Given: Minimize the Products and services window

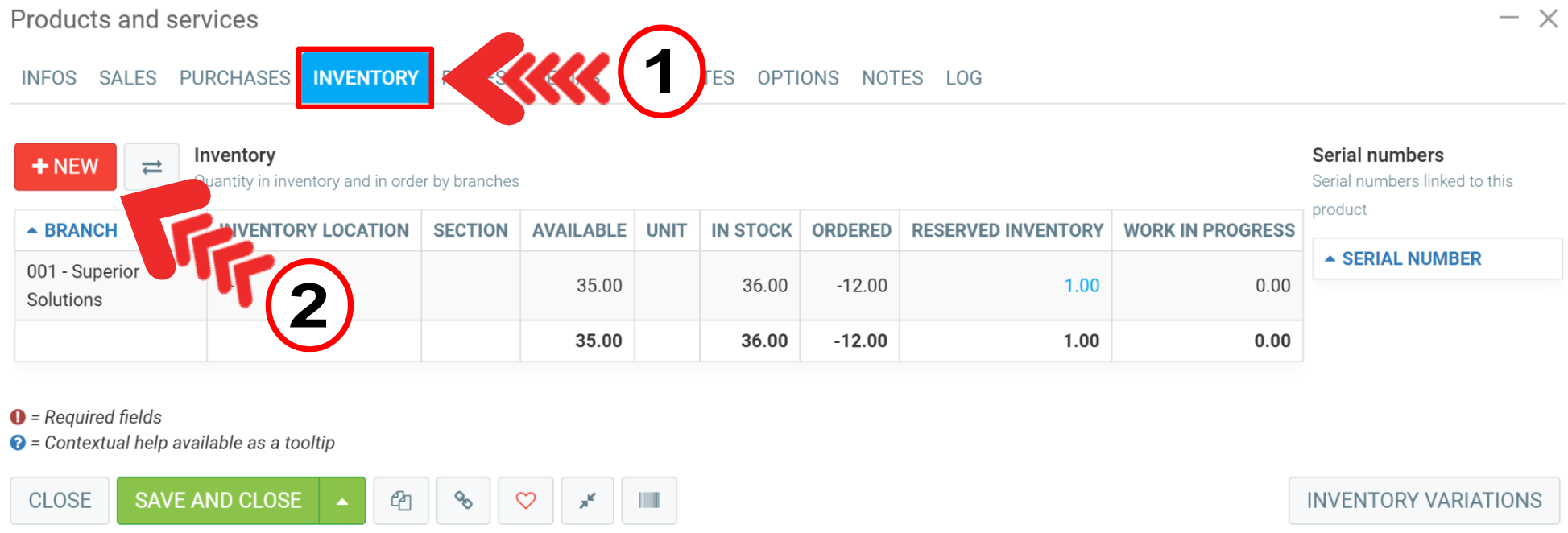Looking at the screenshot, I should (x=1508, y=18).
